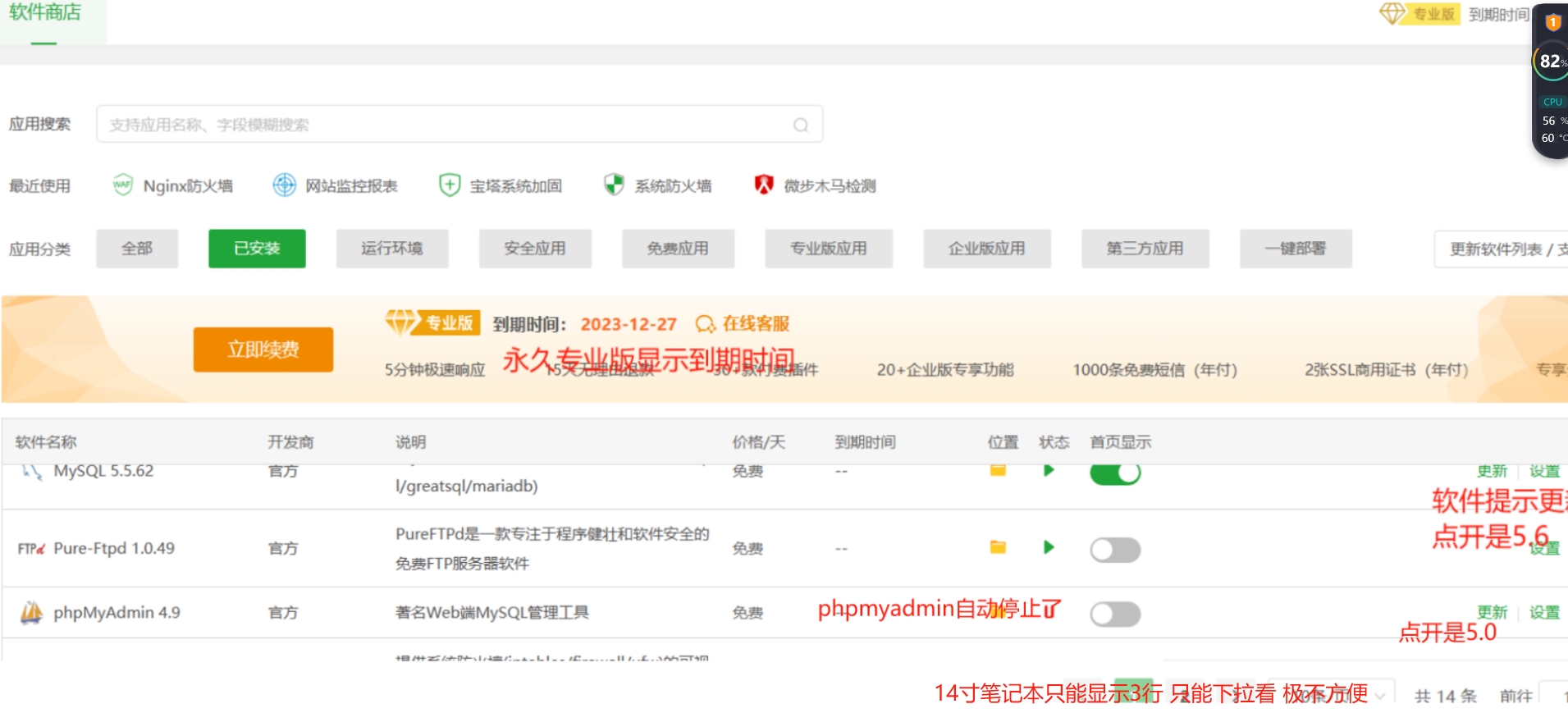
Task: Enable phpMyAdmin homepage display toggle
Action: point(1115,614)
